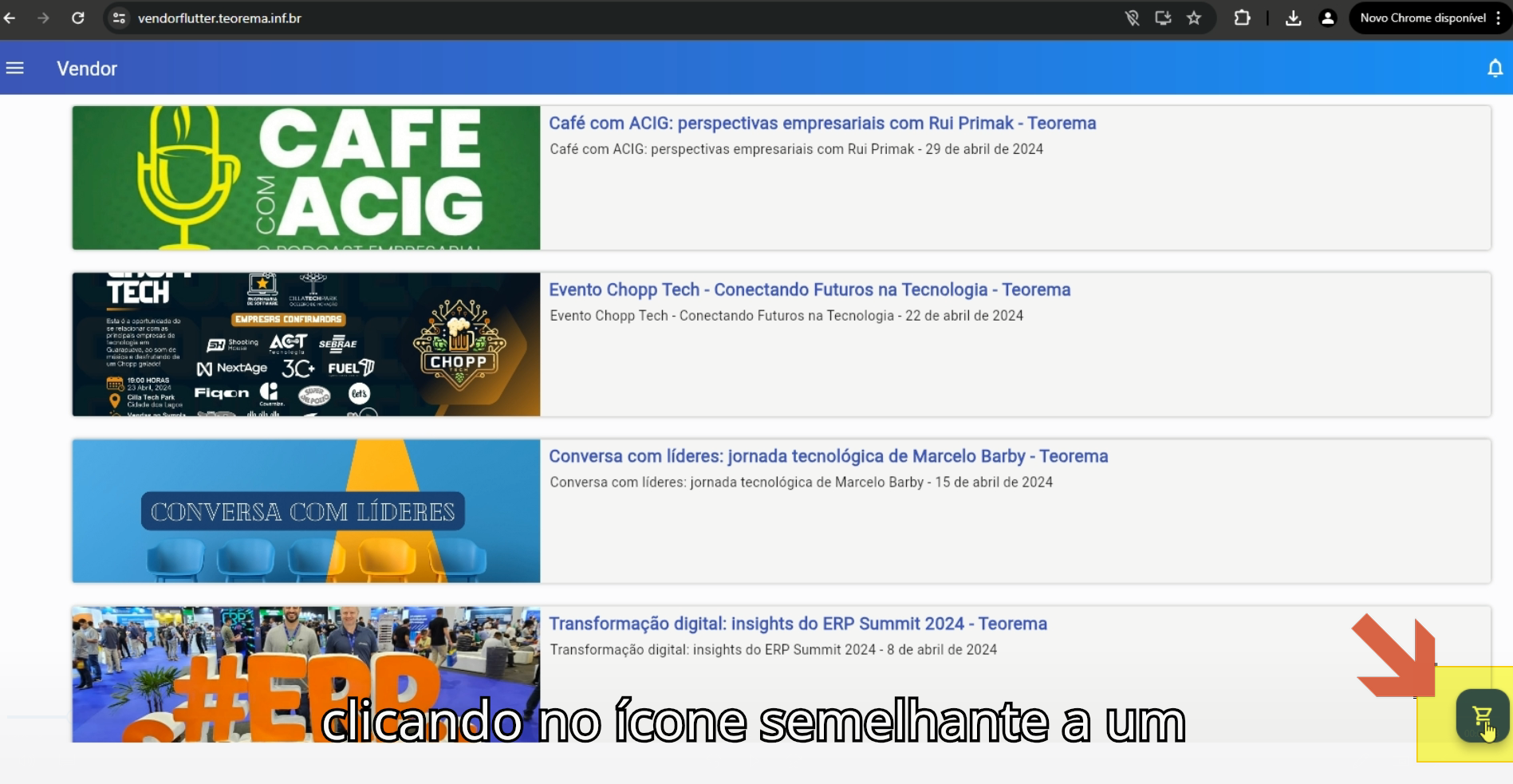Click the ERP Summit thumbnail image

[x=306, y=675]
